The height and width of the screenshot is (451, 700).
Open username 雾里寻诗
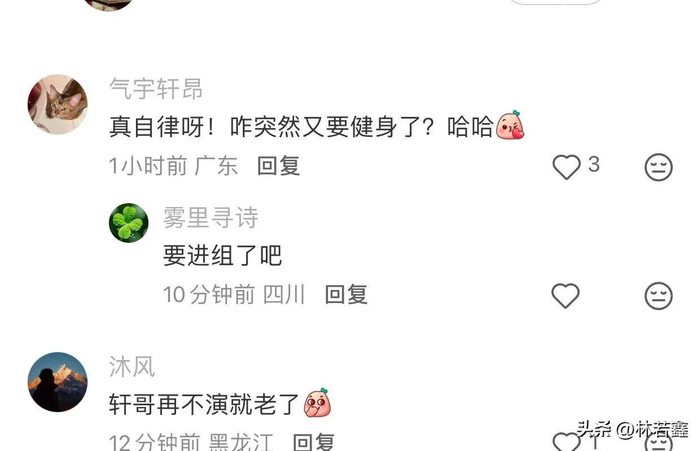(x=210, y=217)
